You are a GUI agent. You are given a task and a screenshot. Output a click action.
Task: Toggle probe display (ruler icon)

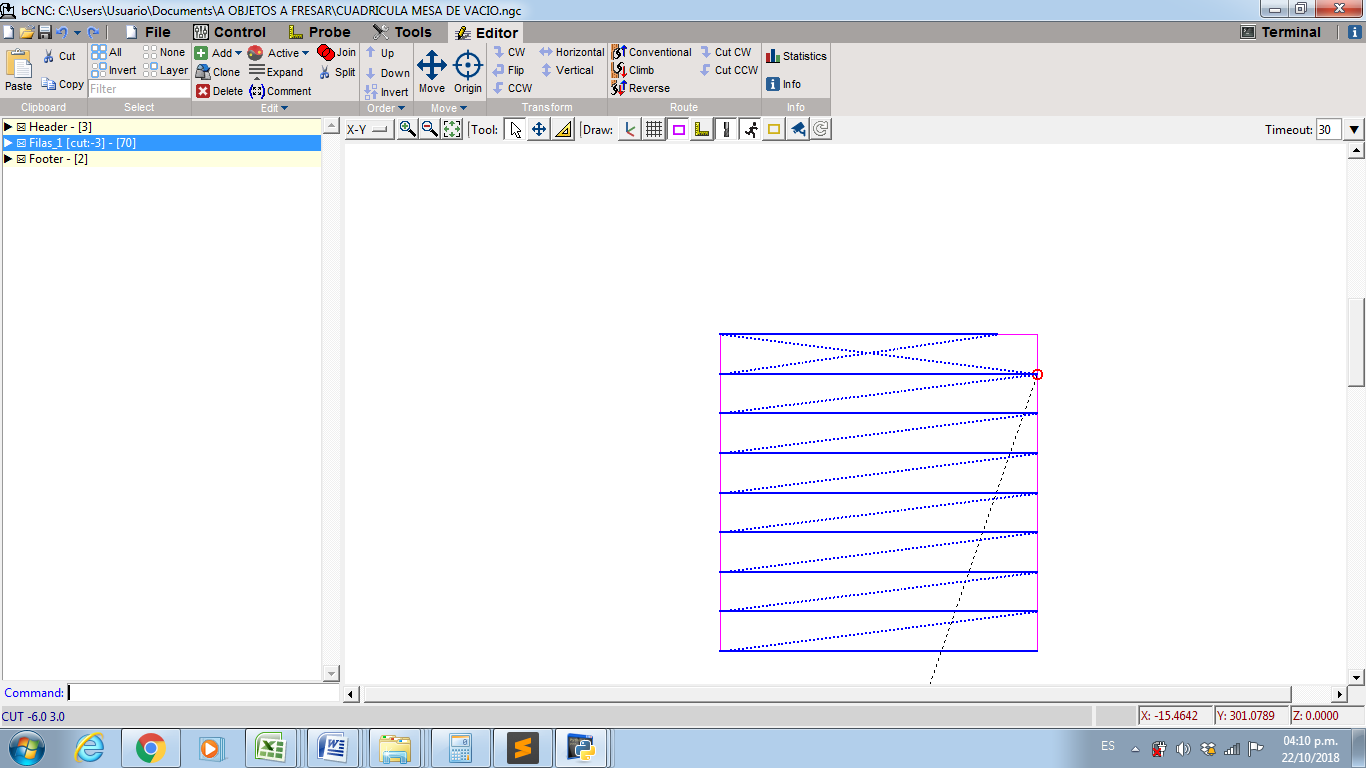702,129
